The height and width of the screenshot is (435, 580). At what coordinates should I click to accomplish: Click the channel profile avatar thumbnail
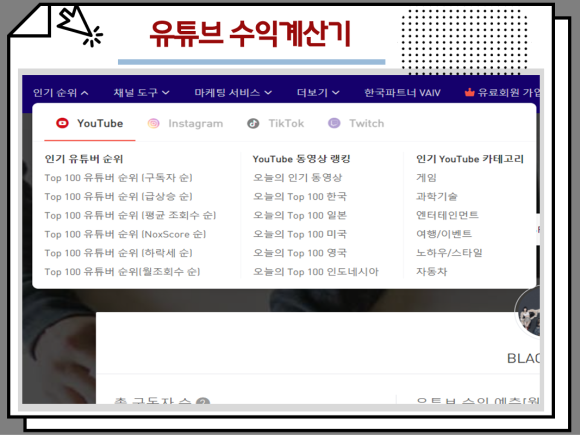coord(527,313)
